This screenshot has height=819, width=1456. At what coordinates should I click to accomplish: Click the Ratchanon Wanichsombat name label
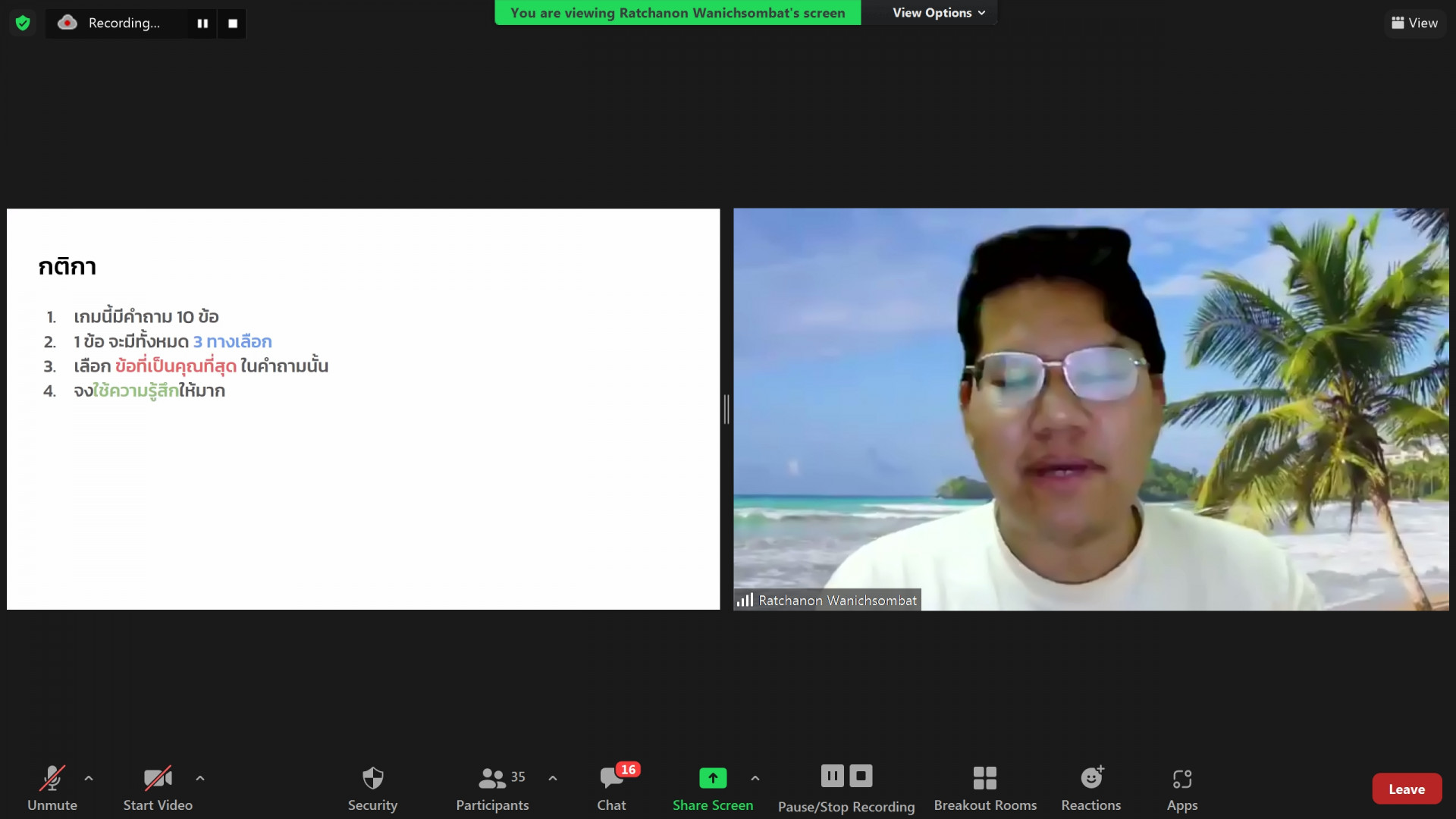[x=837, y=601]
